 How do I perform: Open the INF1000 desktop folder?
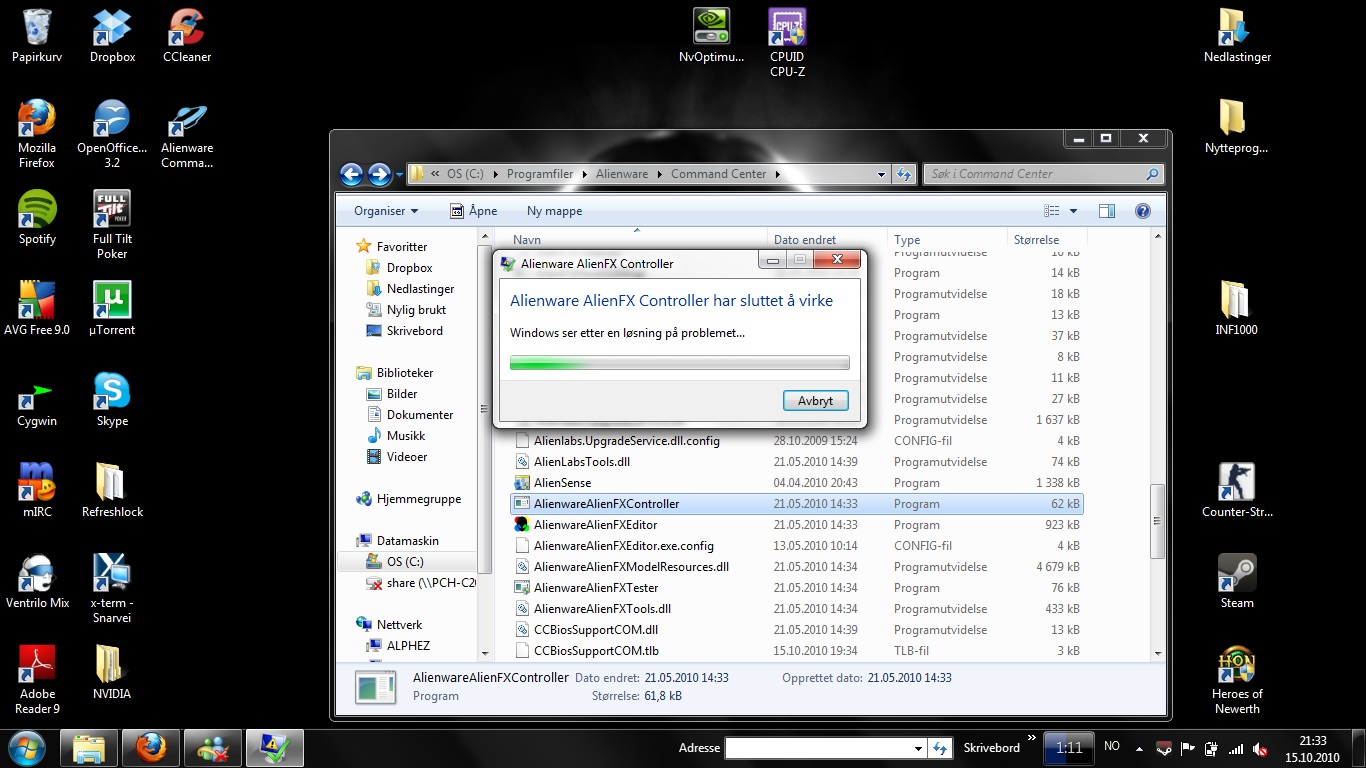(x=1237, y=308)
